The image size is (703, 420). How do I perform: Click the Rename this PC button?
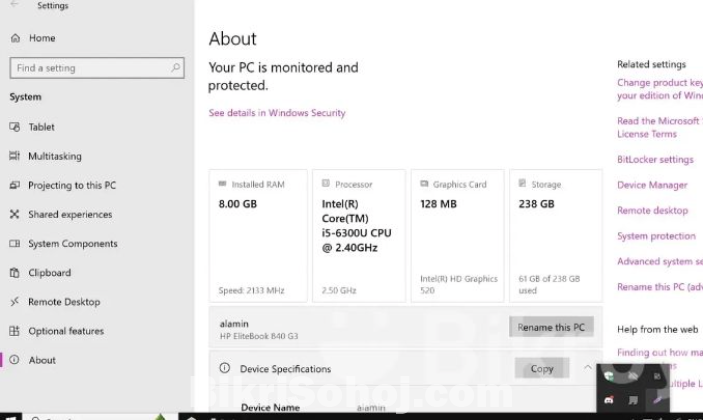coord(551,327)
